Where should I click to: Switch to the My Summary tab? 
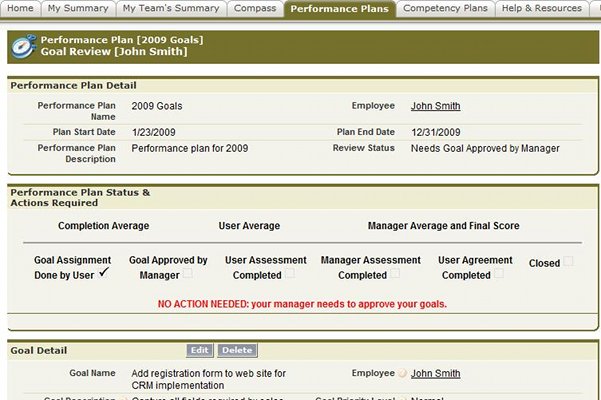78,8
